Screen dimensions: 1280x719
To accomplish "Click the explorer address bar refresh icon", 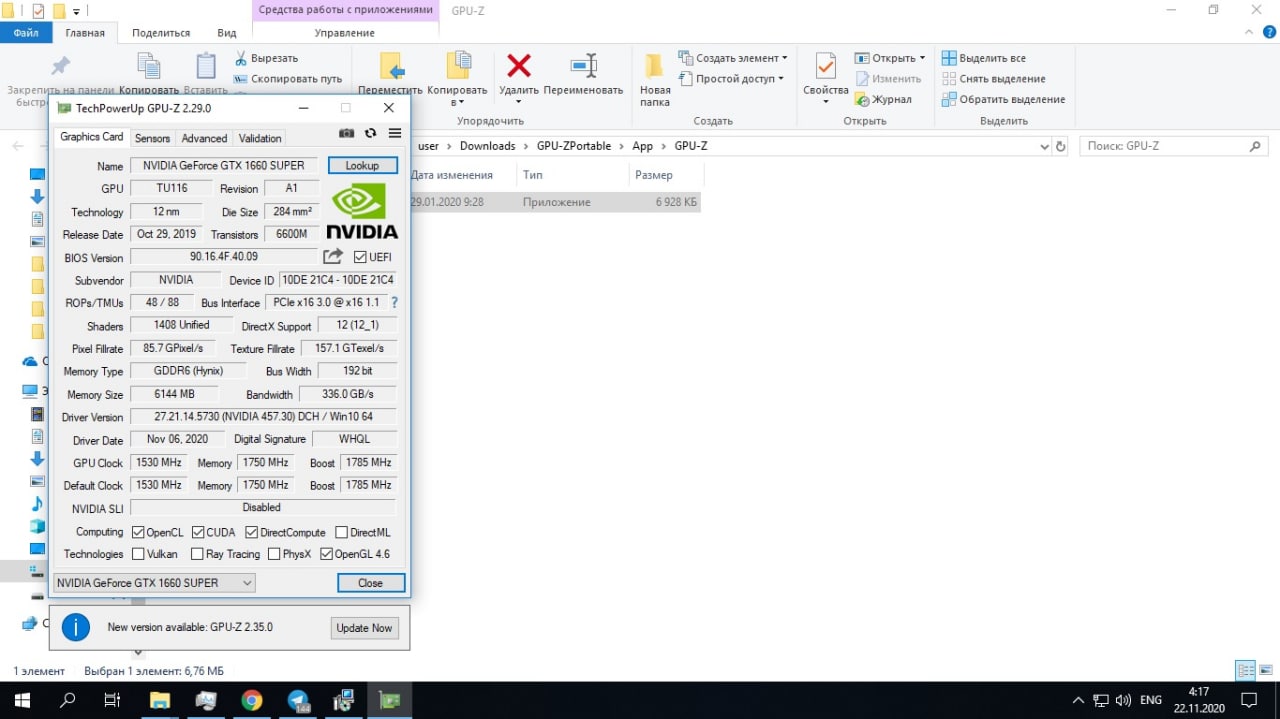I will 1061,146.
